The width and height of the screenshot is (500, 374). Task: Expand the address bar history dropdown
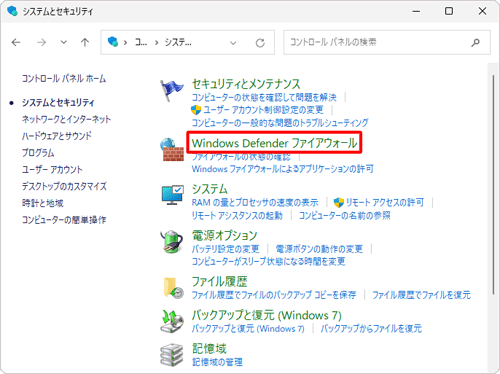tap(233, 43)
